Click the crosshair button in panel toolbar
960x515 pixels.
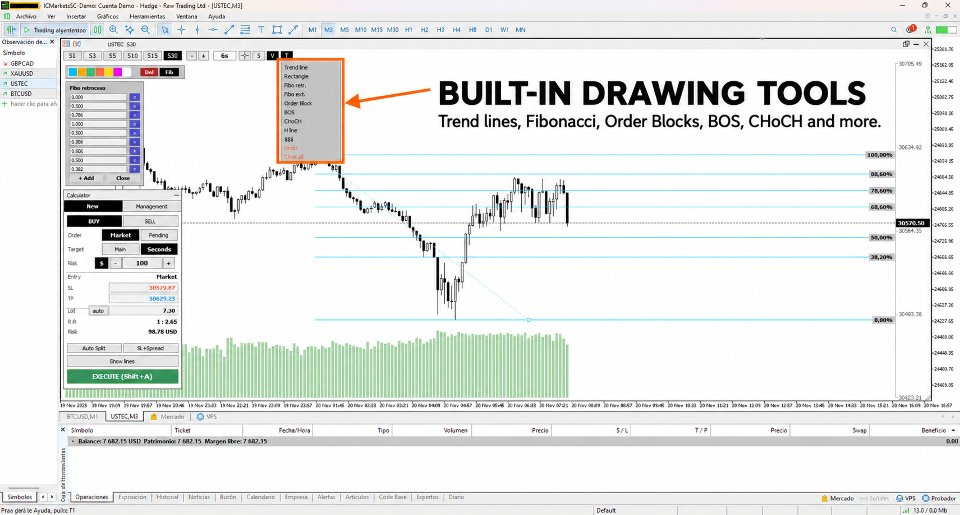click(244, 56)
